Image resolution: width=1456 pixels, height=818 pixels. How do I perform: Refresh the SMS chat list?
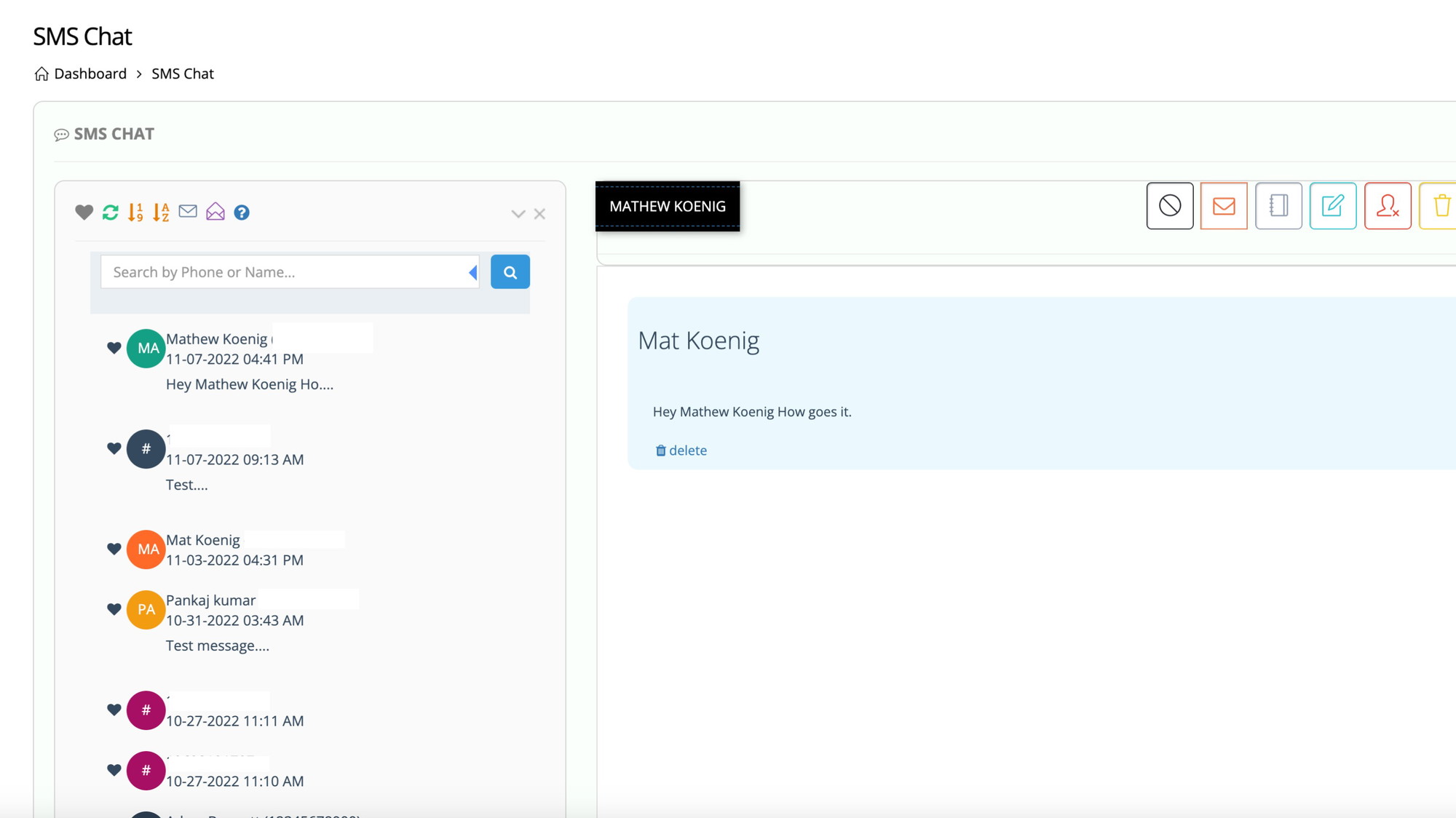pos(110,212)
